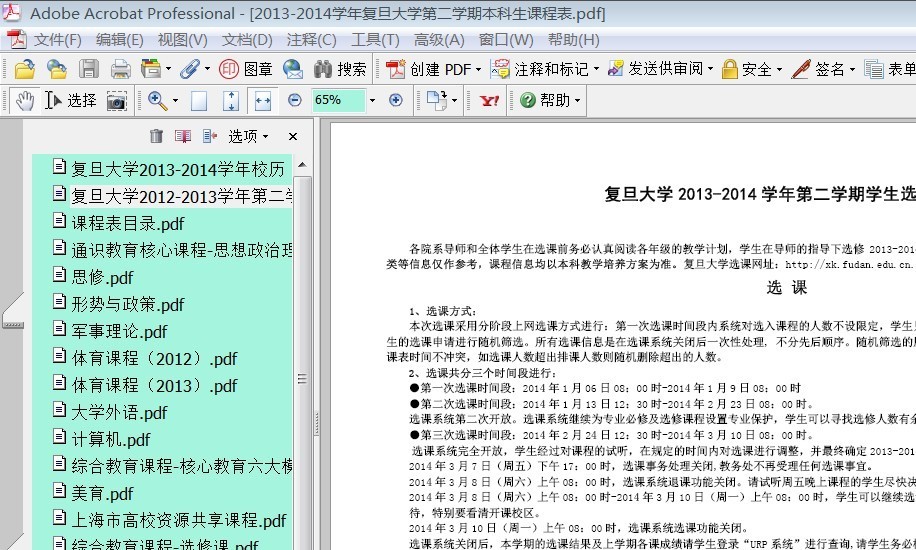
Task: Click the zoom in plus button
Action: coord(395,100)
